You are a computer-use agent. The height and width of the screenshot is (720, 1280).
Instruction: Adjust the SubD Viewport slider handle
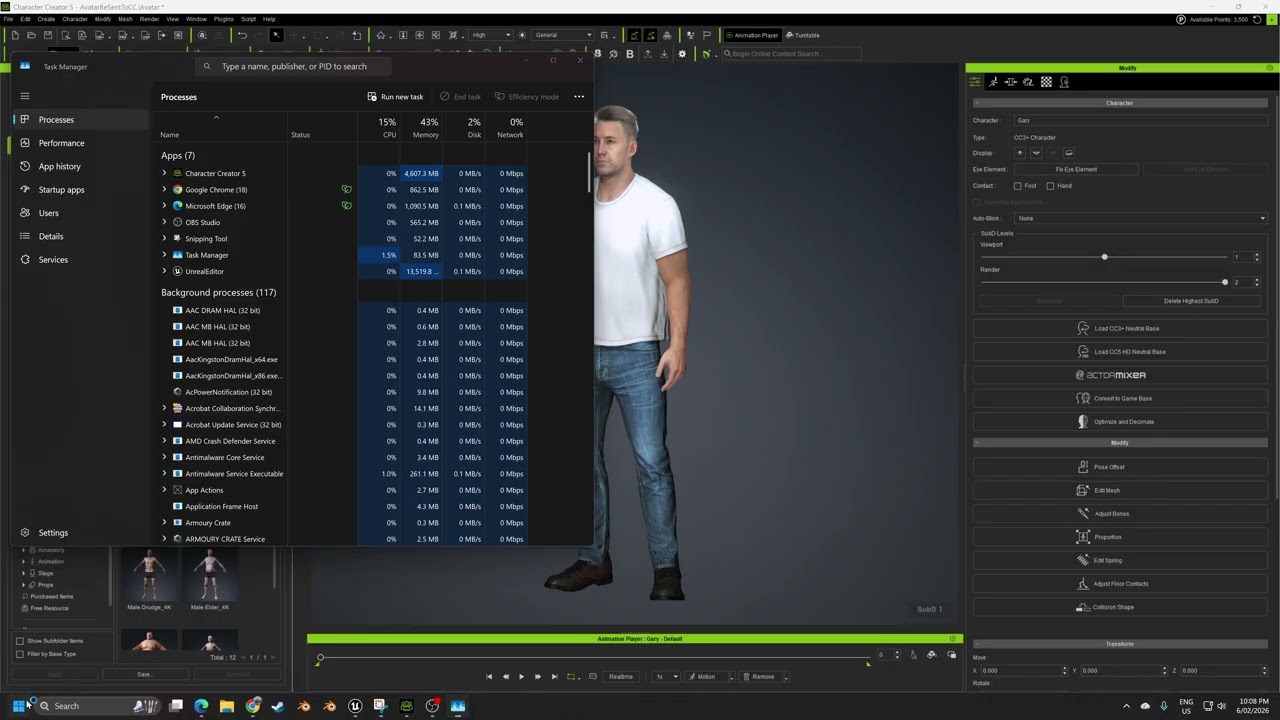click(1104, 257)
